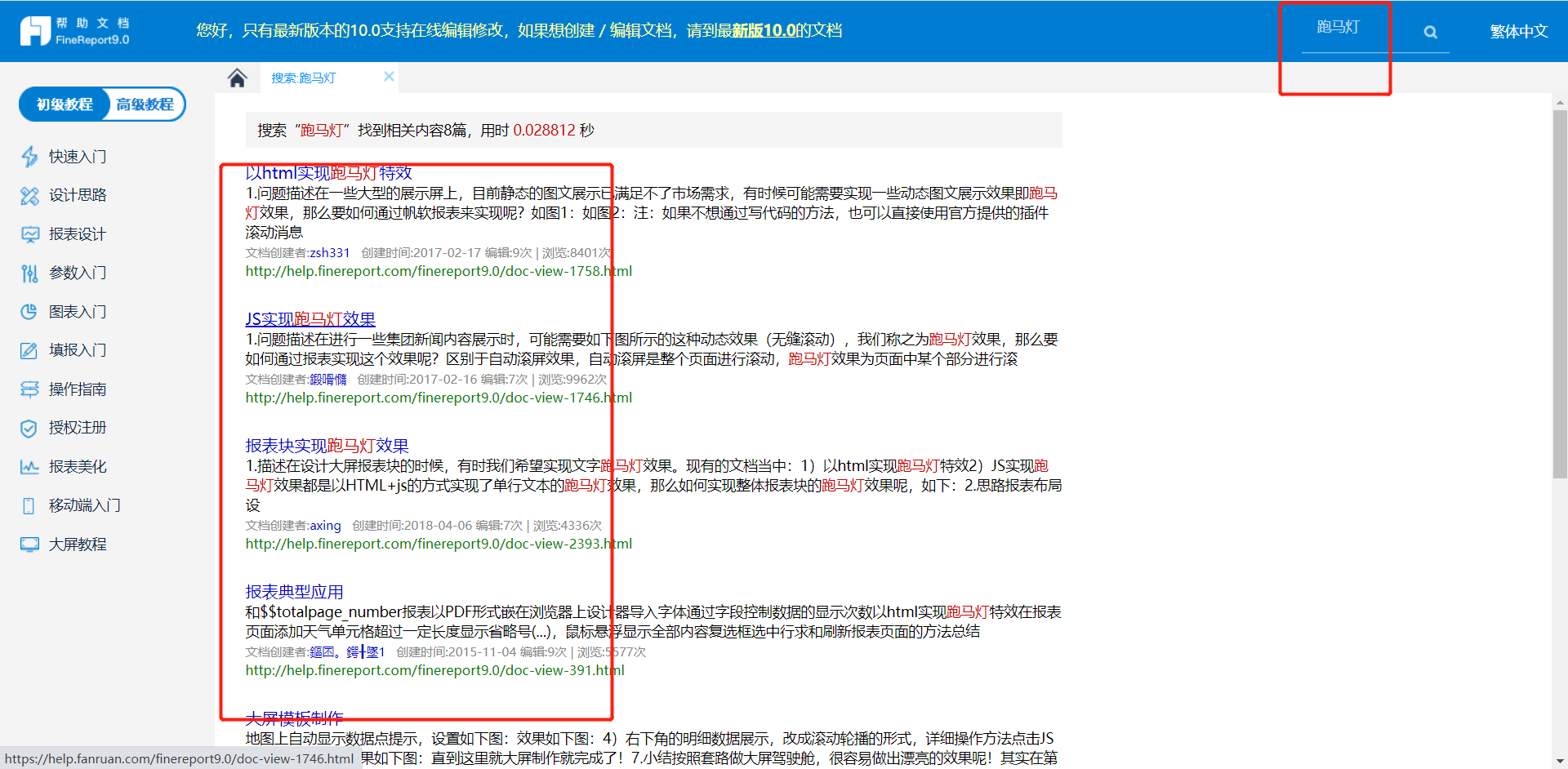Switch to 初级教程 toggle
The width and height of the screenshot is (1568, 769).
tap(65, 104)
